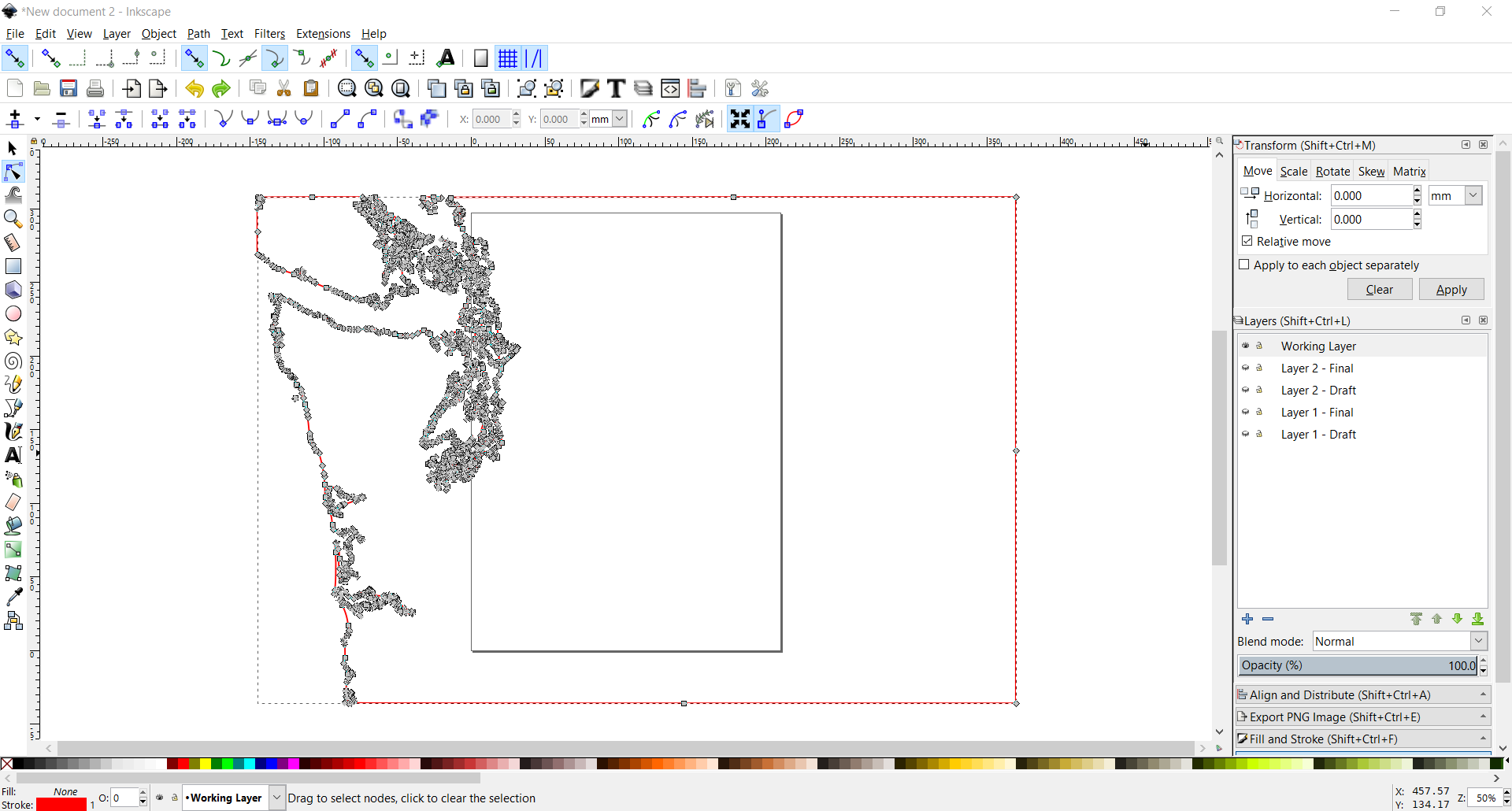This screenshot has width=1512, height=811.
Task: Expand Align and Distribute panel
Action: pos(1363,694)
